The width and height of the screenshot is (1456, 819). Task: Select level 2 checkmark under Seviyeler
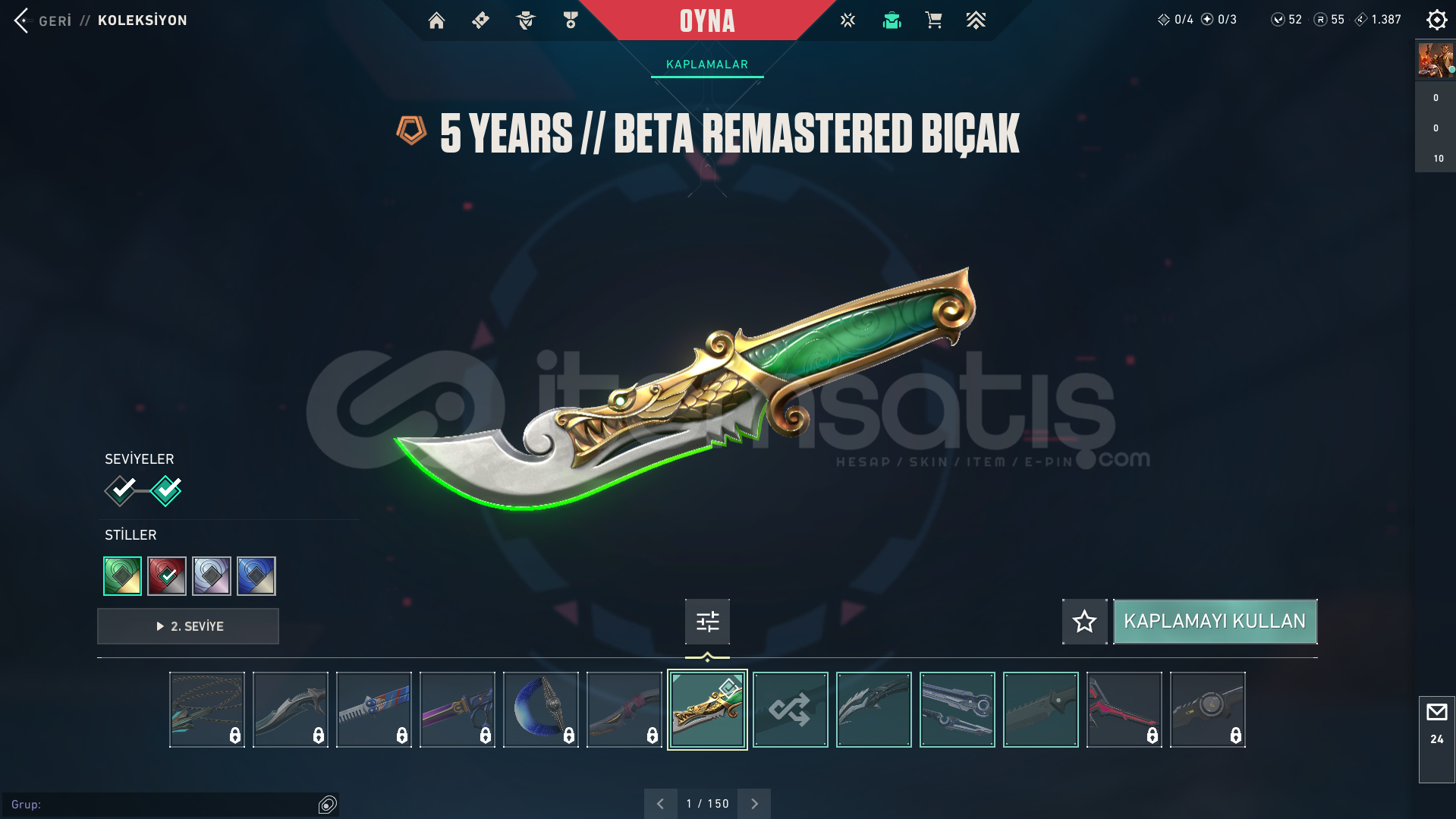point(166,490)
